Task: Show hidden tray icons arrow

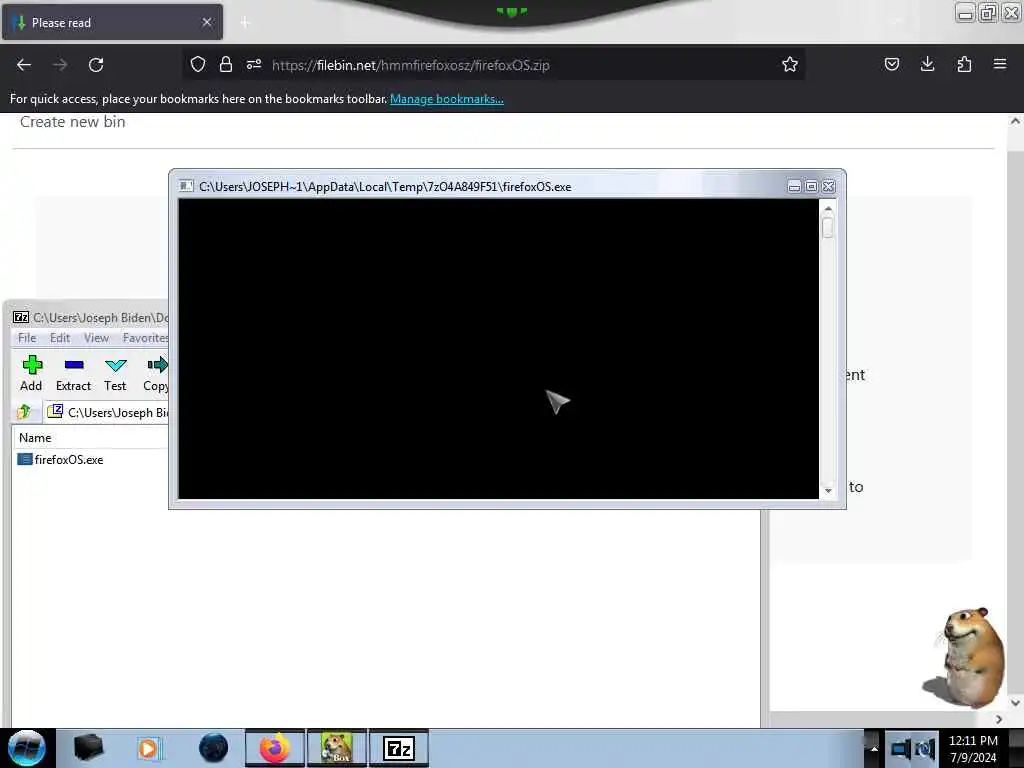Action: pos(874,748)
